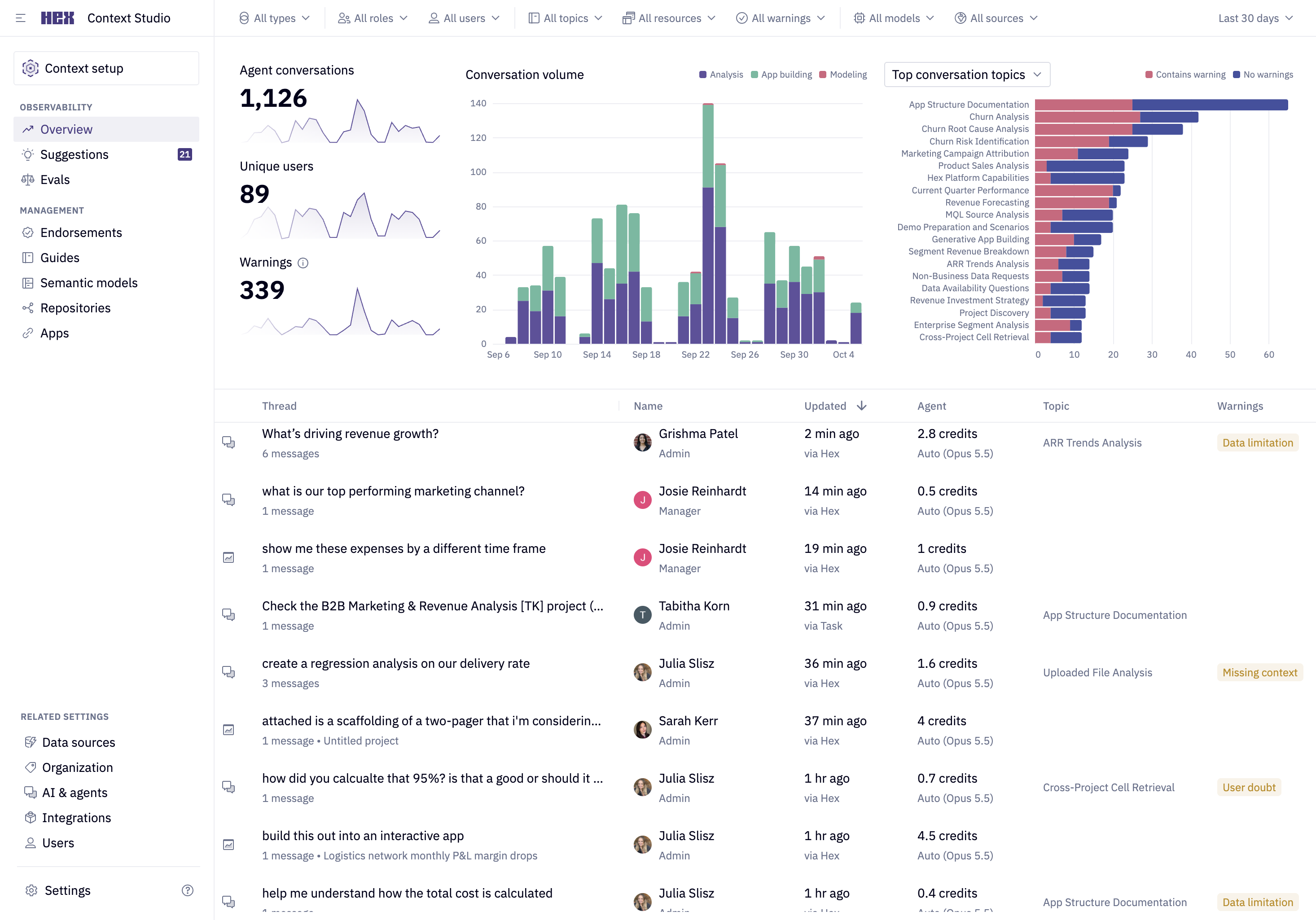Screen dimensions: 1316x920
Task: Change the Last 30 days range
Action: [1255, 18]
